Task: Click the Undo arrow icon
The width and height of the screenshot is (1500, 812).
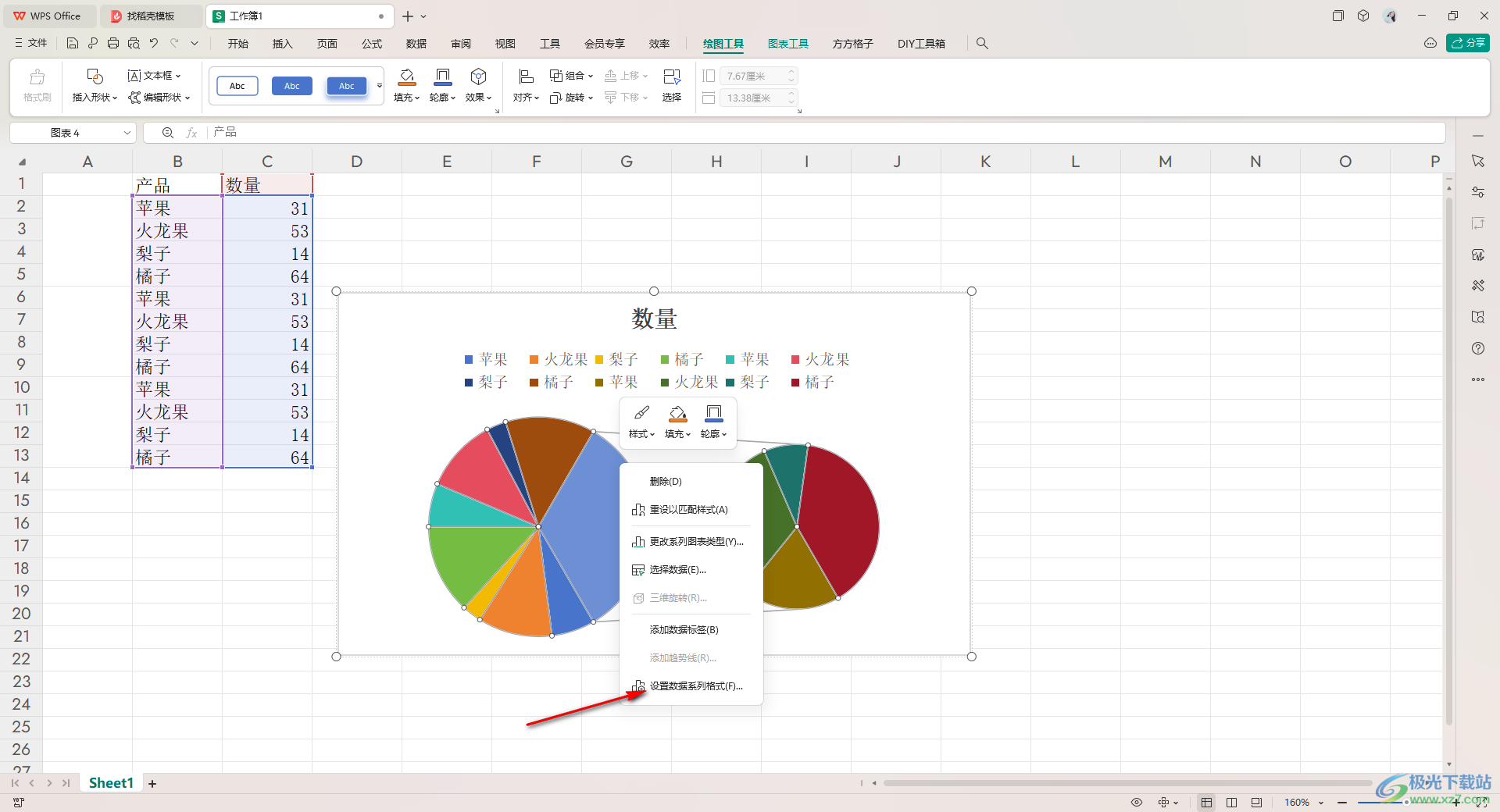Action: (x=154, y=44)
